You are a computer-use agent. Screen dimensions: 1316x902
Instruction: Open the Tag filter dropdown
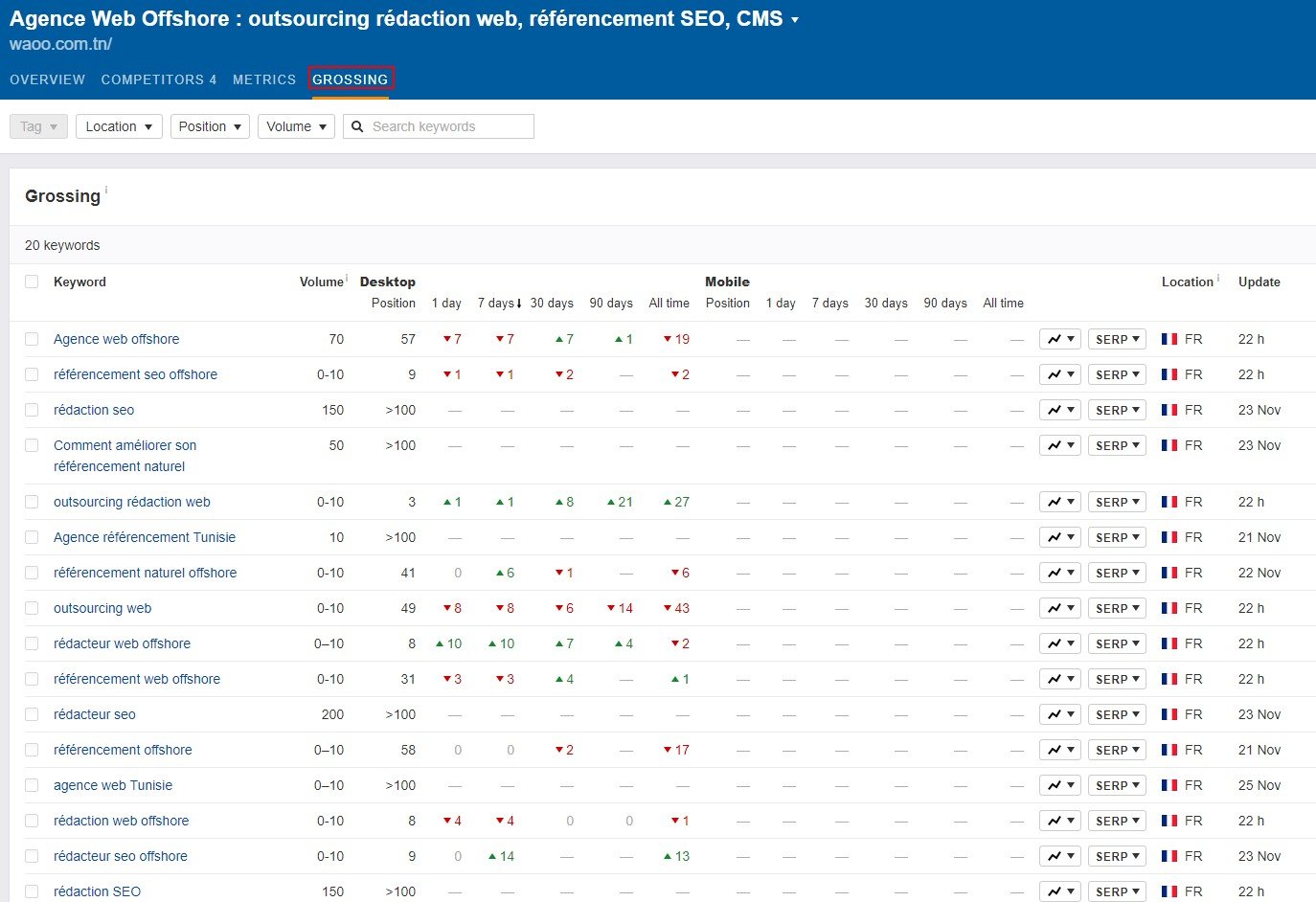(x=38, y=126)
